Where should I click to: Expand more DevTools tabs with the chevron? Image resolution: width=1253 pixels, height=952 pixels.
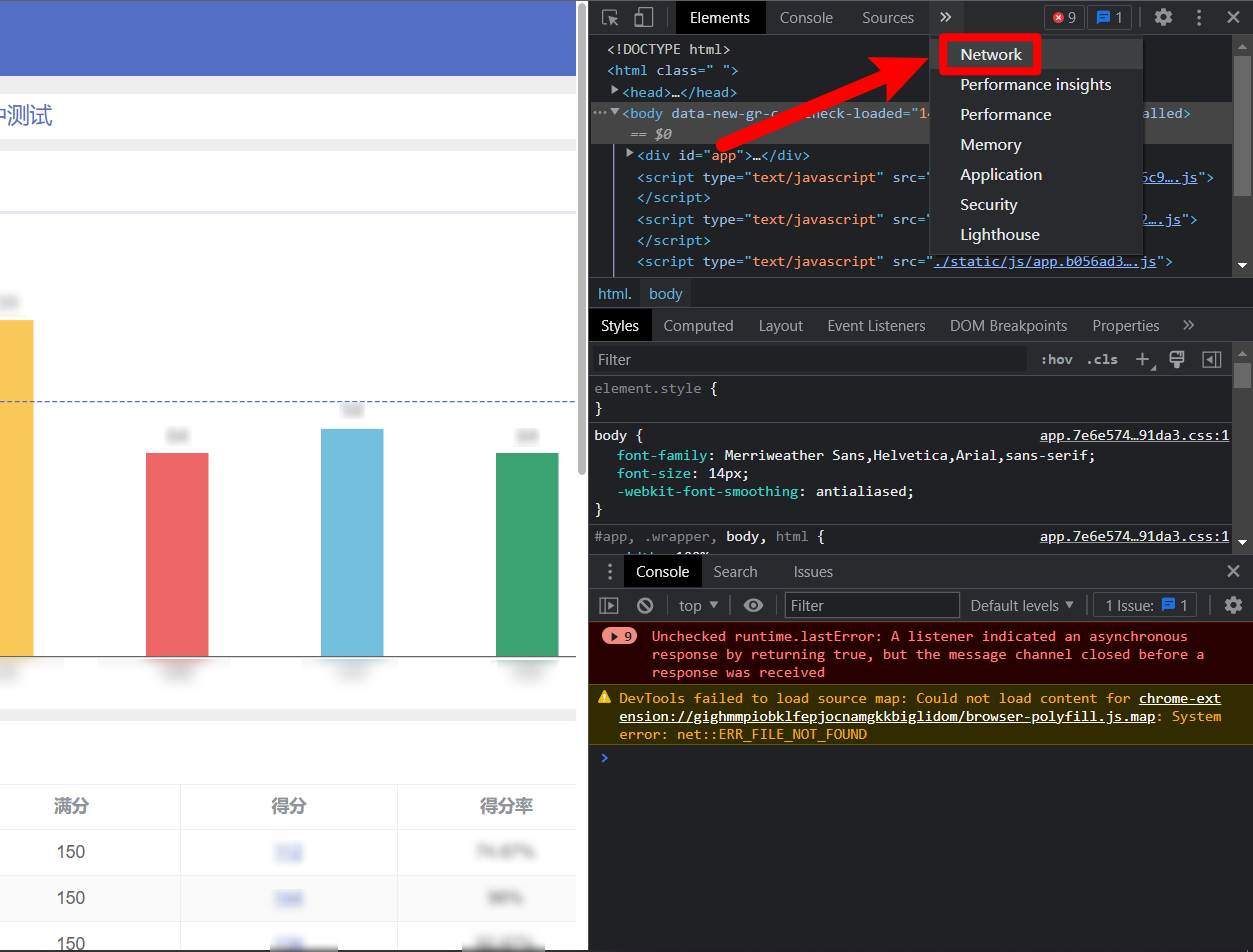[945, 18]
